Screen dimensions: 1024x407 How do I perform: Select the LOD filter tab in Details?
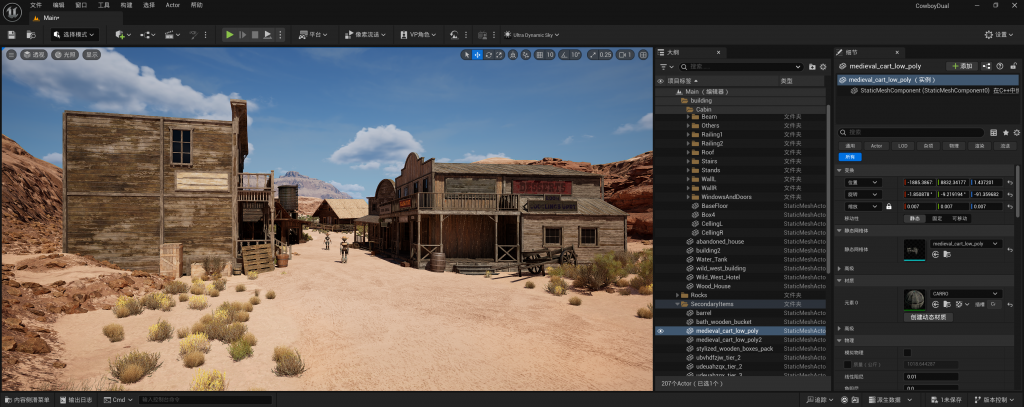click(x=902, y=145)
